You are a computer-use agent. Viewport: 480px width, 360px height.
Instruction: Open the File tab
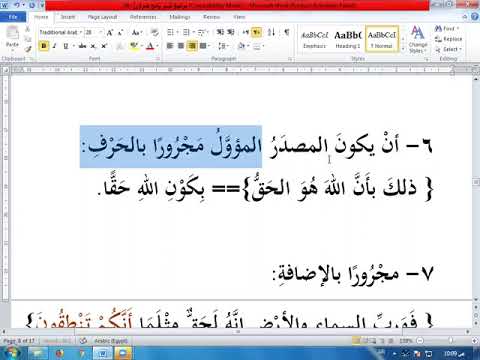13,17
